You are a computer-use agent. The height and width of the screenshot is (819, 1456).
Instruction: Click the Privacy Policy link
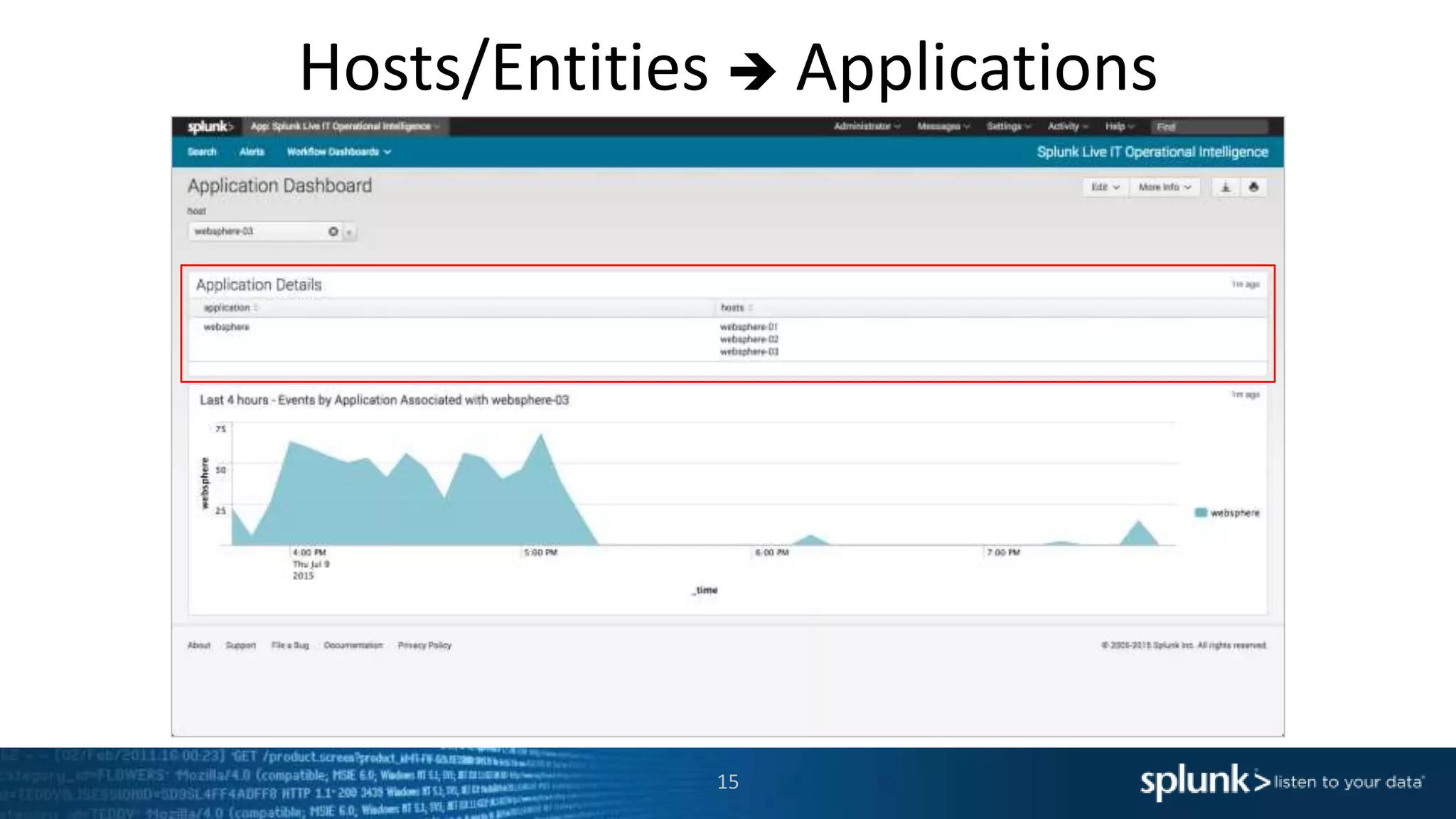click(x=424, y=646)
